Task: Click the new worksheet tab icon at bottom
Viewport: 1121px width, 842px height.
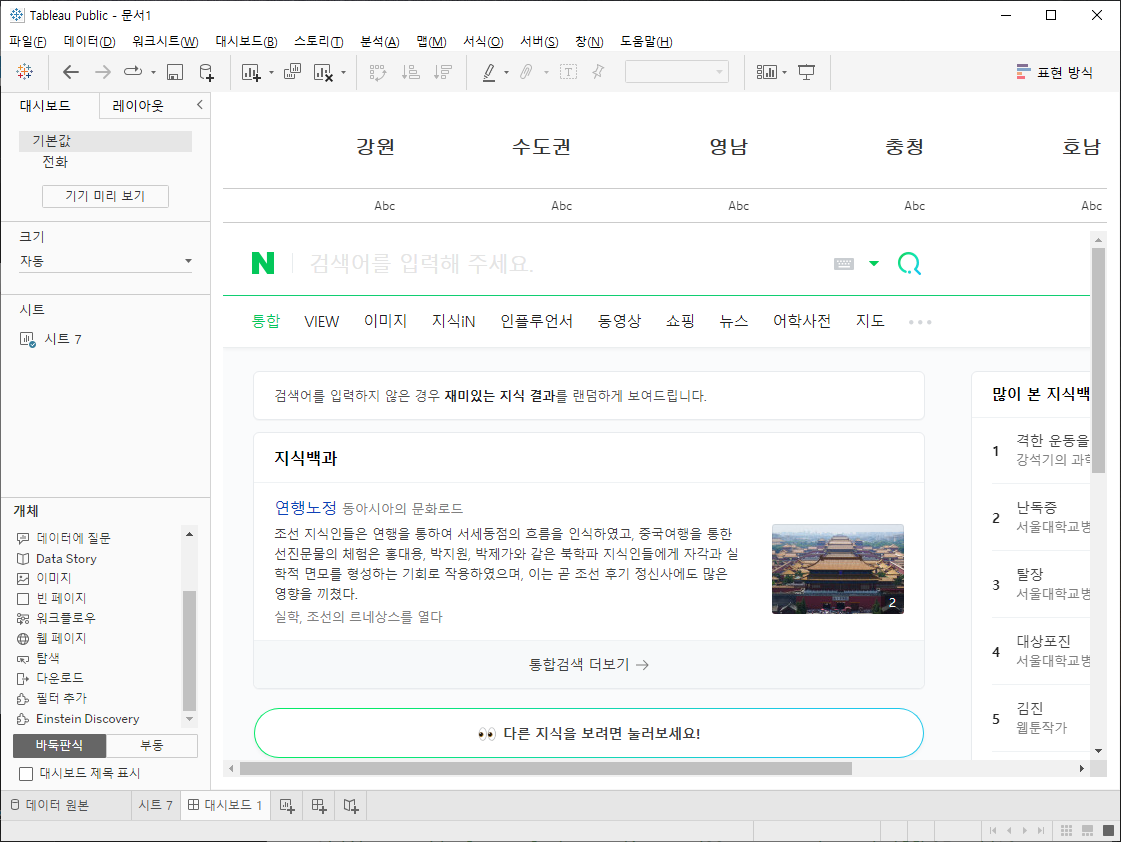Action: coord(287,806)
